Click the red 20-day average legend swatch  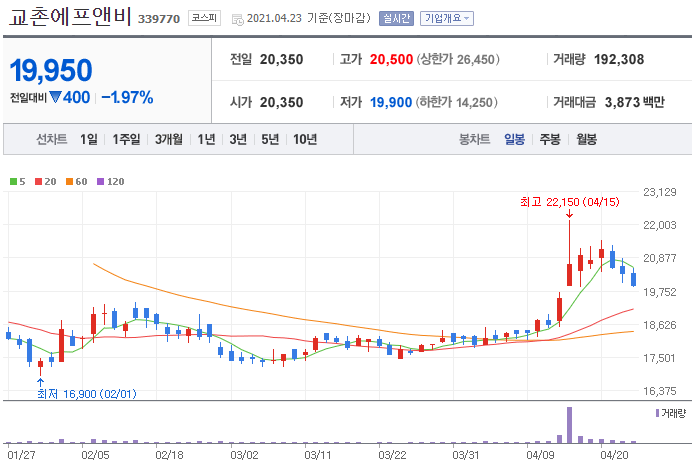click(38, 181)
